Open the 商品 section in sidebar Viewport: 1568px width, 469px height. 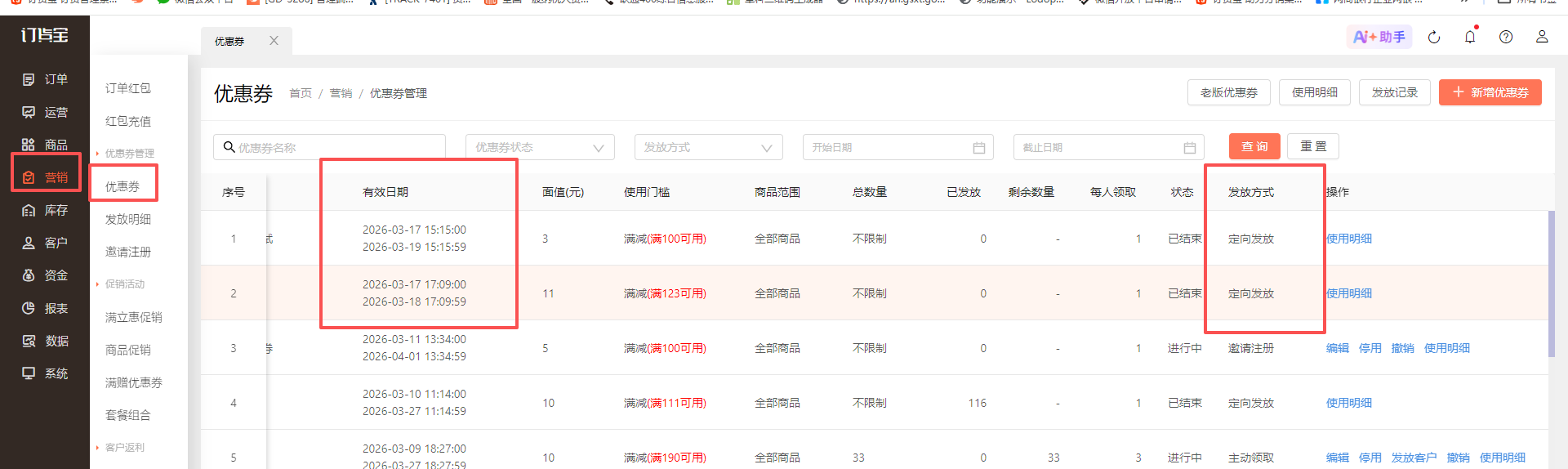(45, 145)
